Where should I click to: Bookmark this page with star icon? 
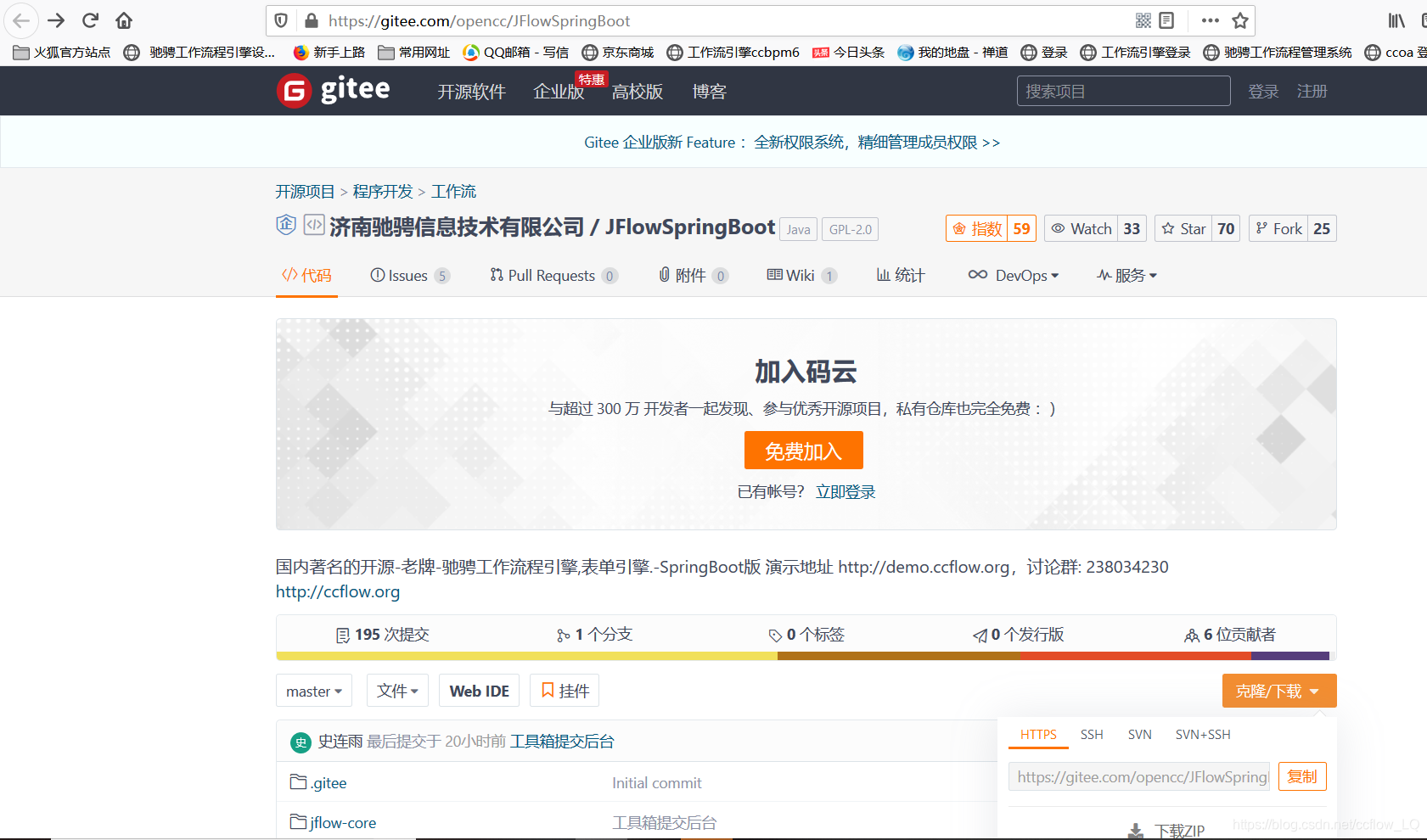pos(1240,20)
